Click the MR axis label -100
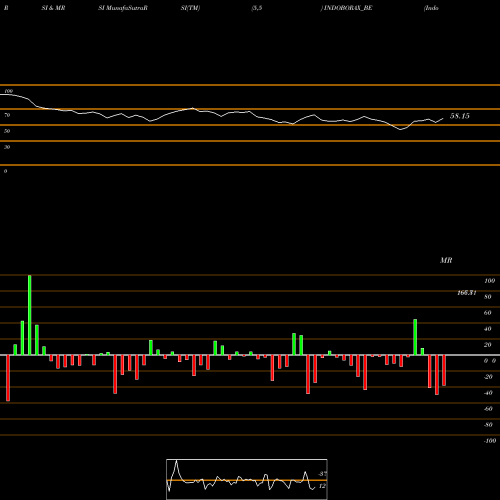 point(490,441)
